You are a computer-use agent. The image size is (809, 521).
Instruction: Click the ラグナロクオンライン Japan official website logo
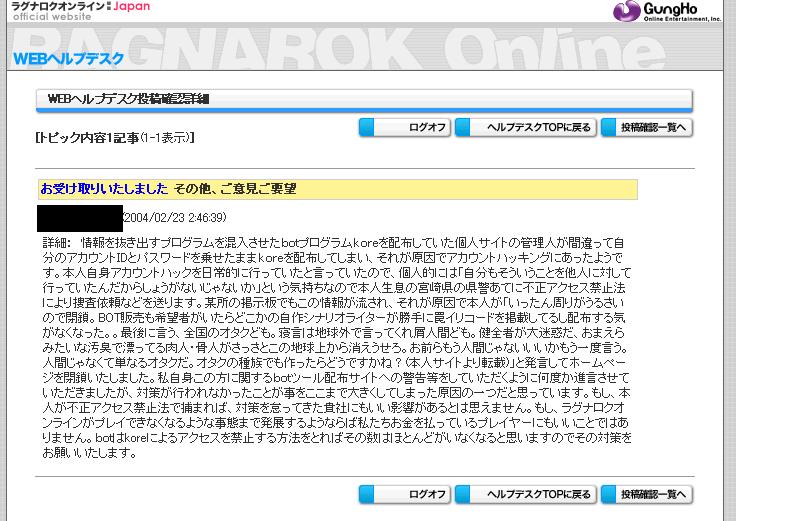click(x=80, y=11)
